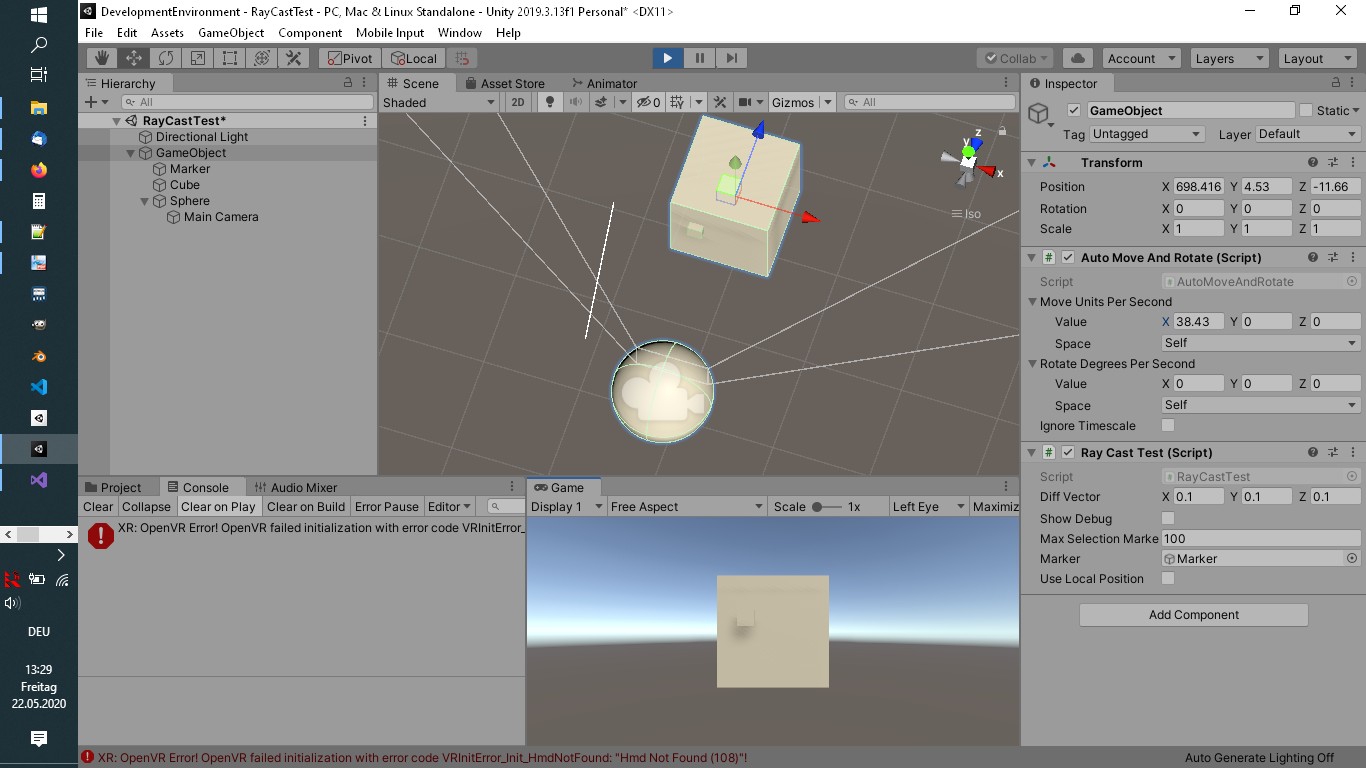The height and width of the screenshot is (768, 1366).
Task: Mute audio via the speaker icon in taskbar
Action: [x=12, y=603]
